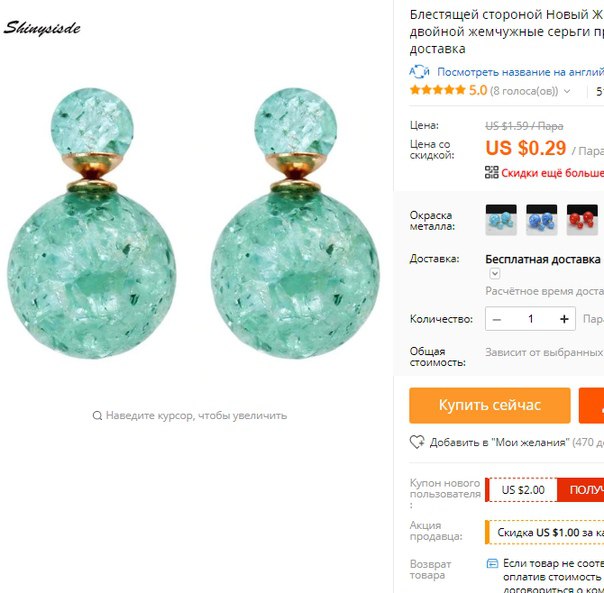Select the light blue earrings color option

pos(501,220)
